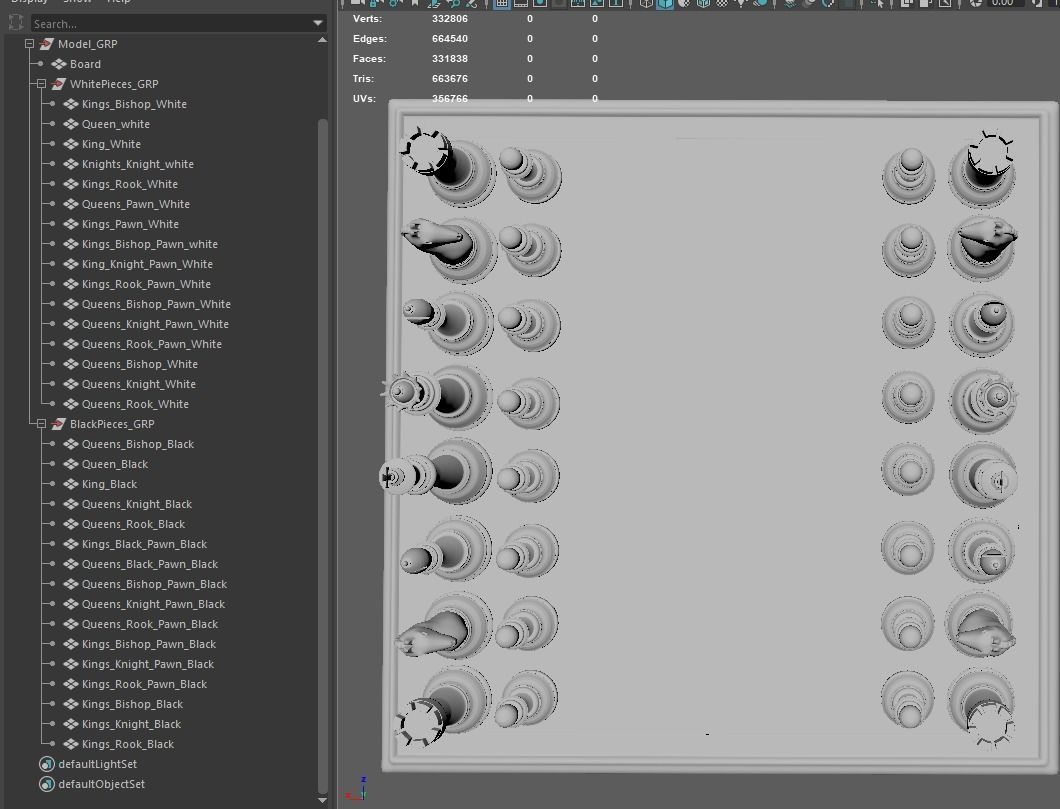Click the Verts count 332806 in HUD
Viewport: 1060px width, 809px height.
point(450,19)
